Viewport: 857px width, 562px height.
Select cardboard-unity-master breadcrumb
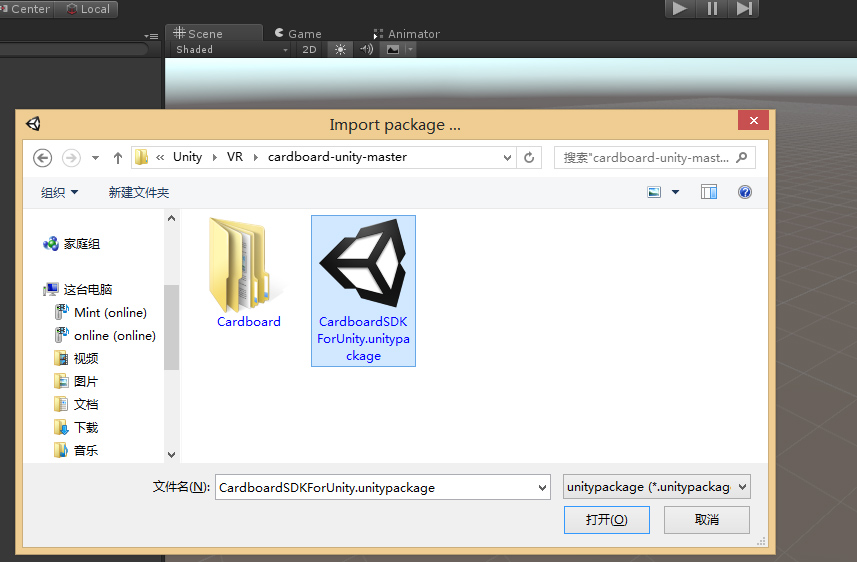point(337,157)
